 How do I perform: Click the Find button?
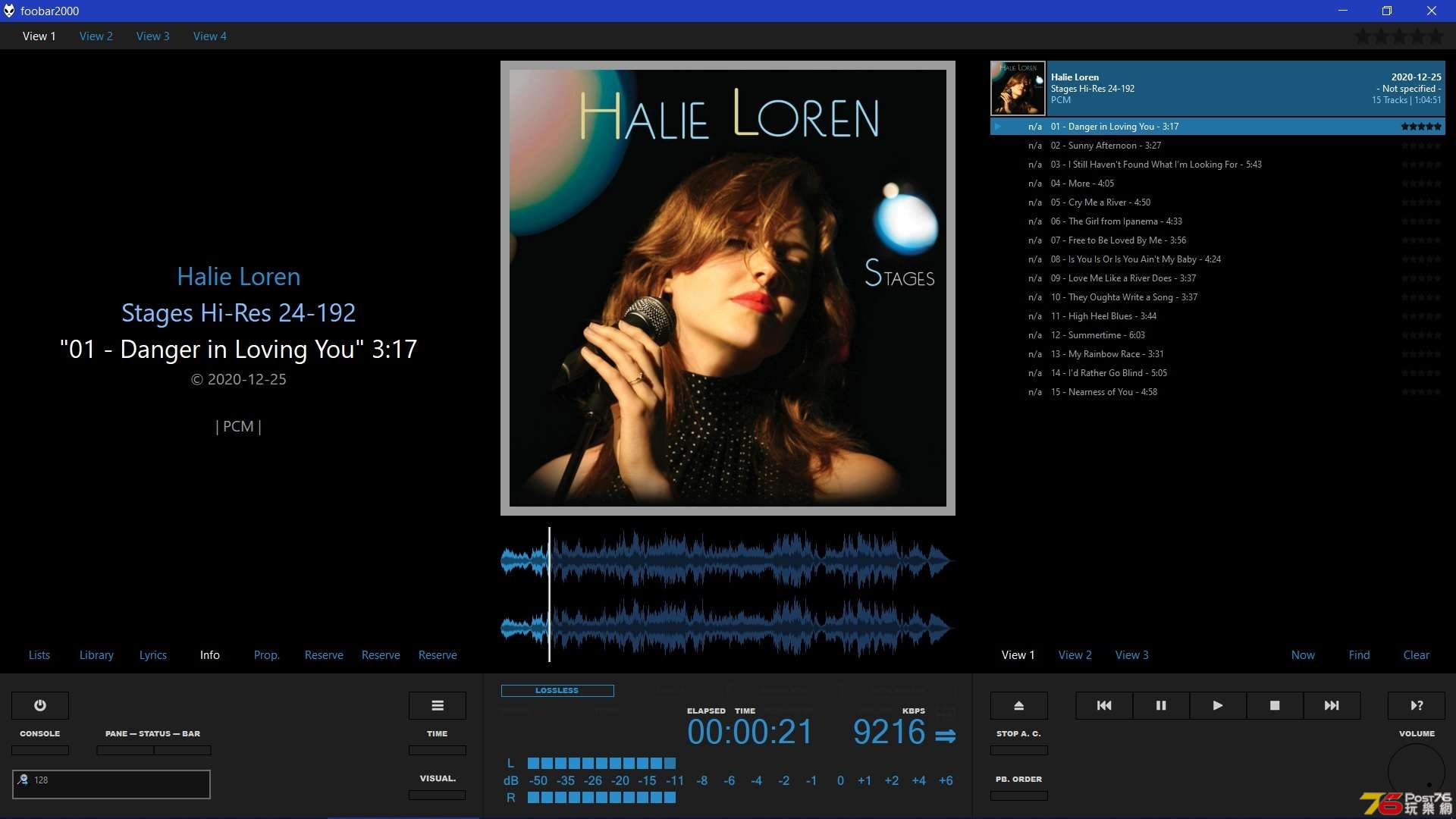1360,654
